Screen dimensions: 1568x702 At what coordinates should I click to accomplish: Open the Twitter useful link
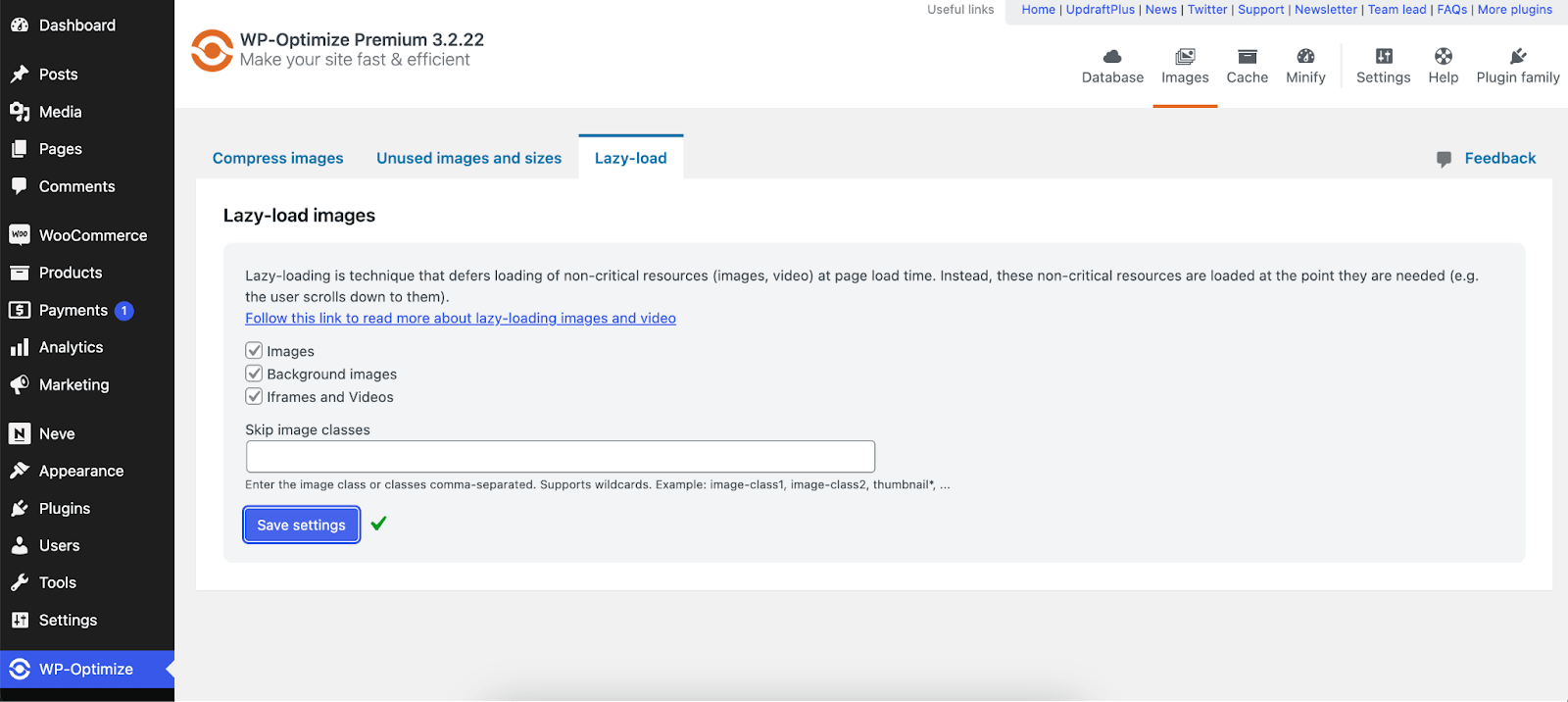pos(1207,10)
